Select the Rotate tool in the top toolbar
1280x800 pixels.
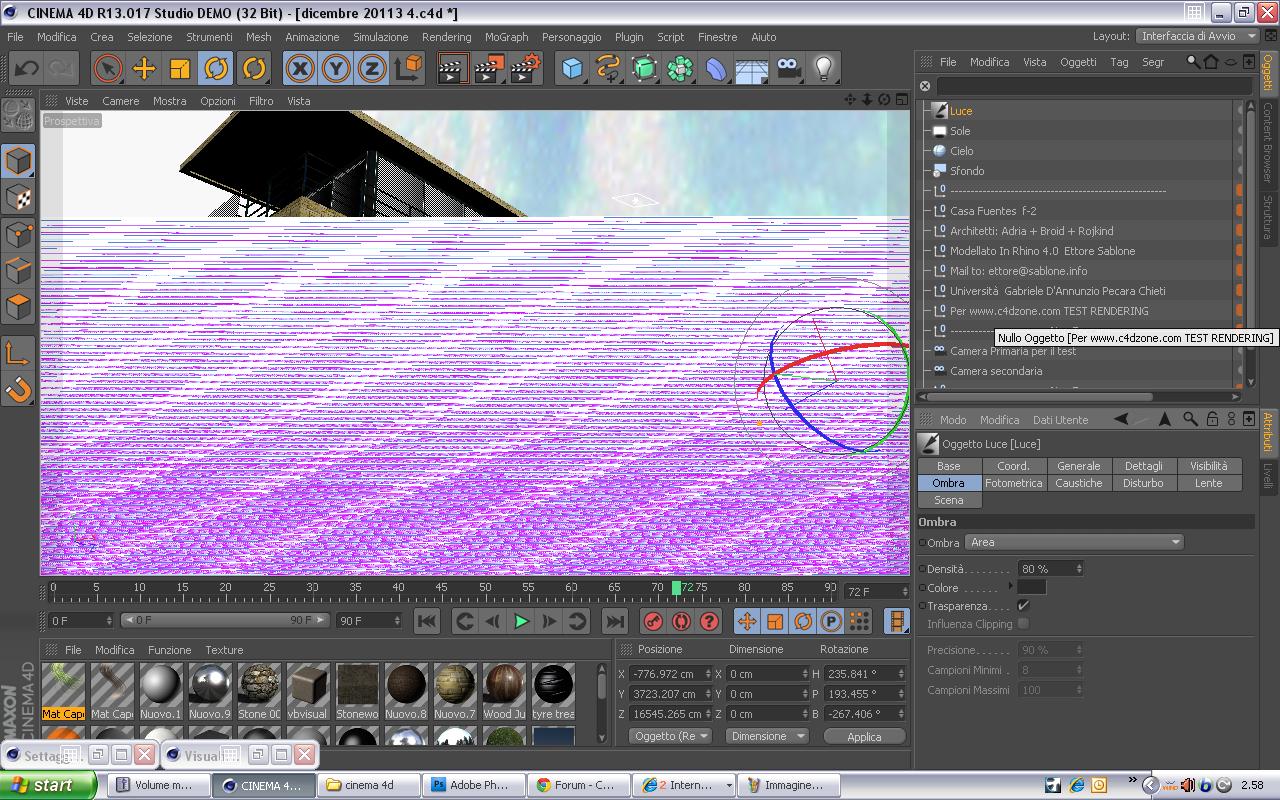216,69
